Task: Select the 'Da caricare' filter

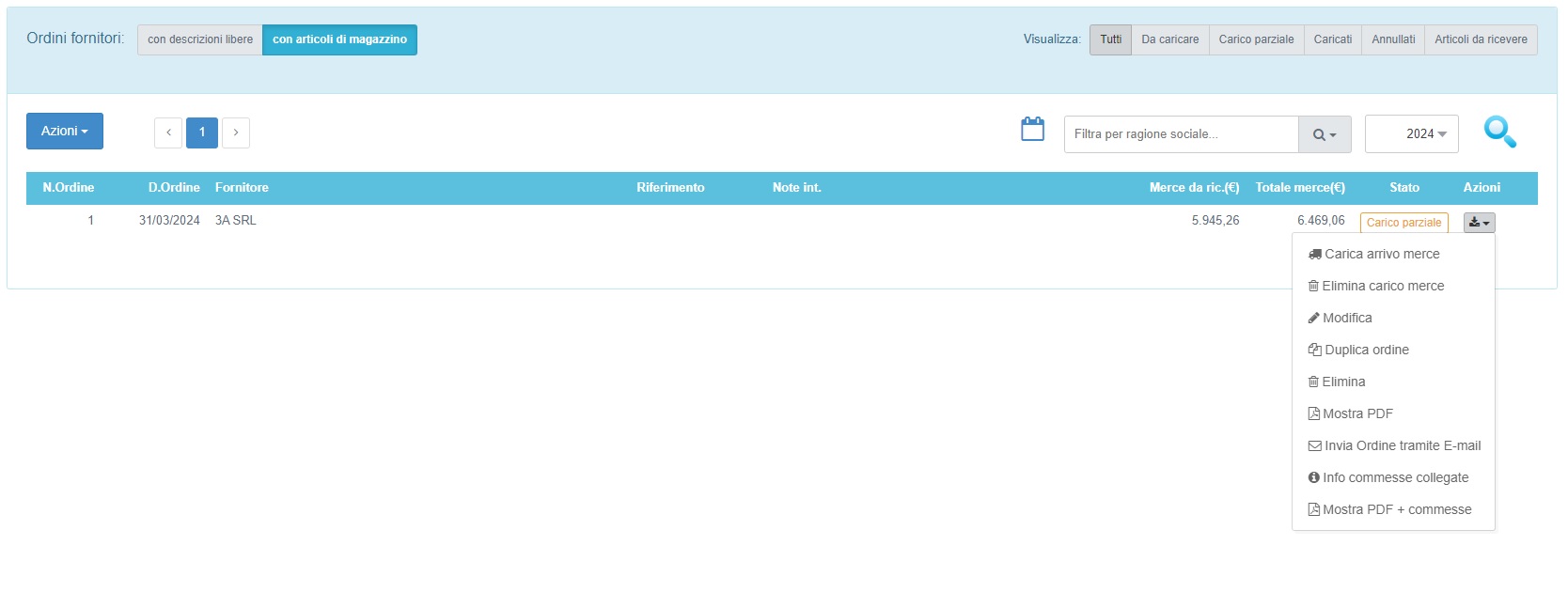Action: click(x=1169, y=39)
